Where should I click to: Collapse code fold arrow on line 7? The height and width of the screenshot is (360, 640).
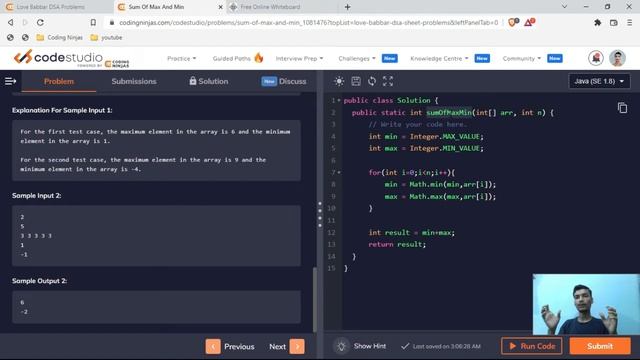tap(339, 173)
